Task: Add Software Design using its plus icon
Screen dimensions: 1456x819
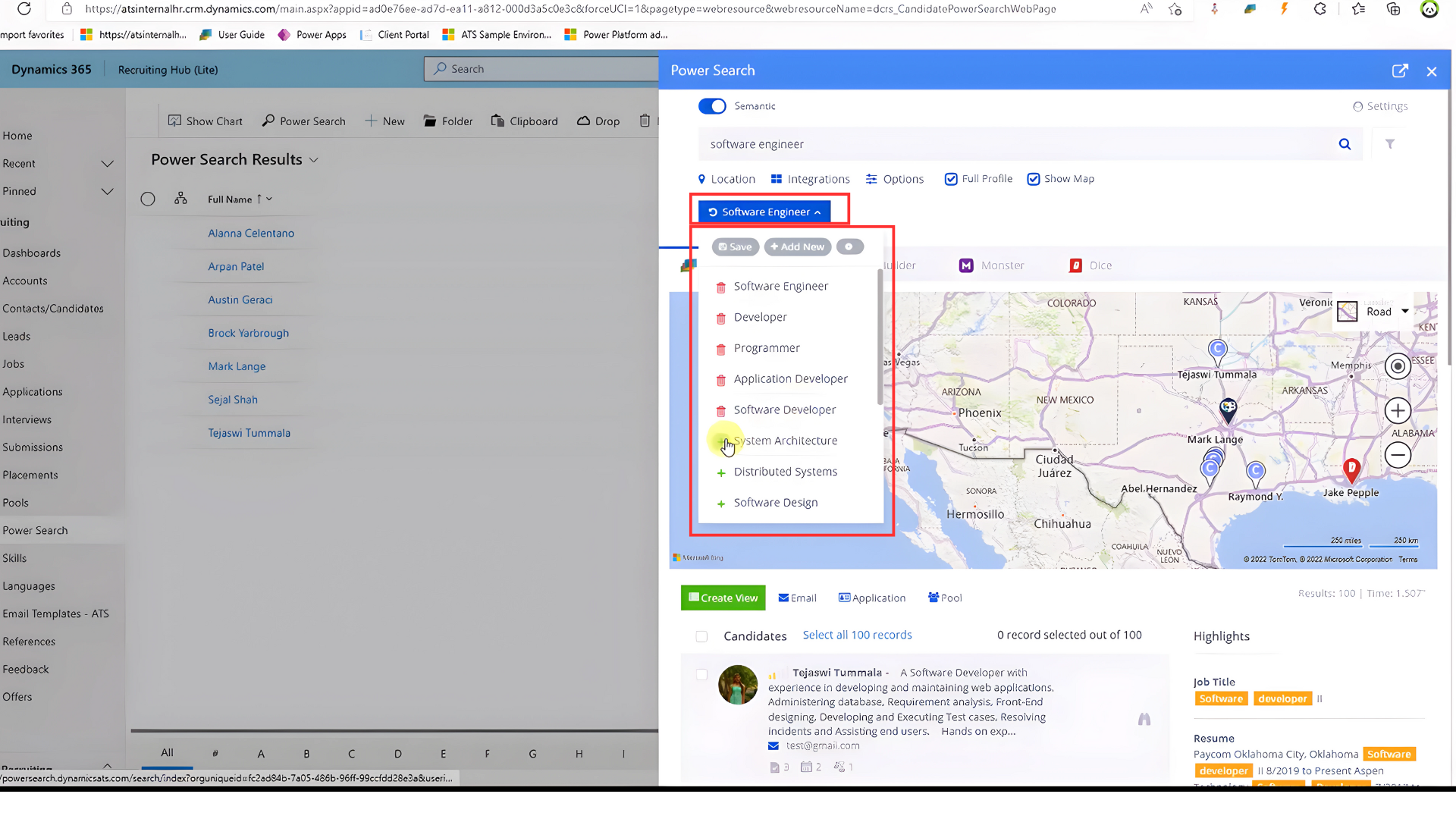Action: 721,504
